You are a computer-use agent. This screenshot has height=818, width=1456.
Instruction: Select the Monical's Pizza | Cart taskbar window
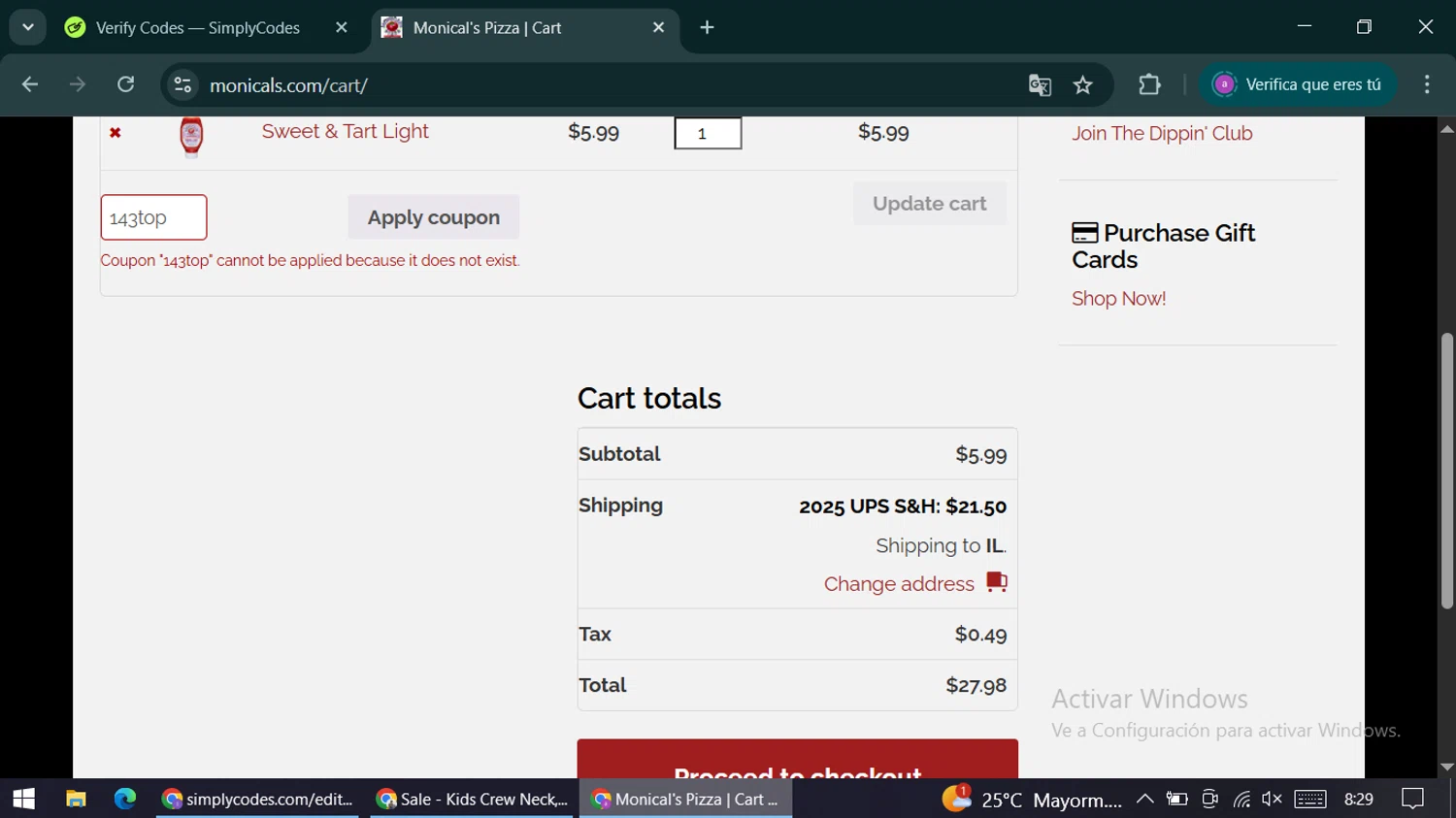point(685,799)
